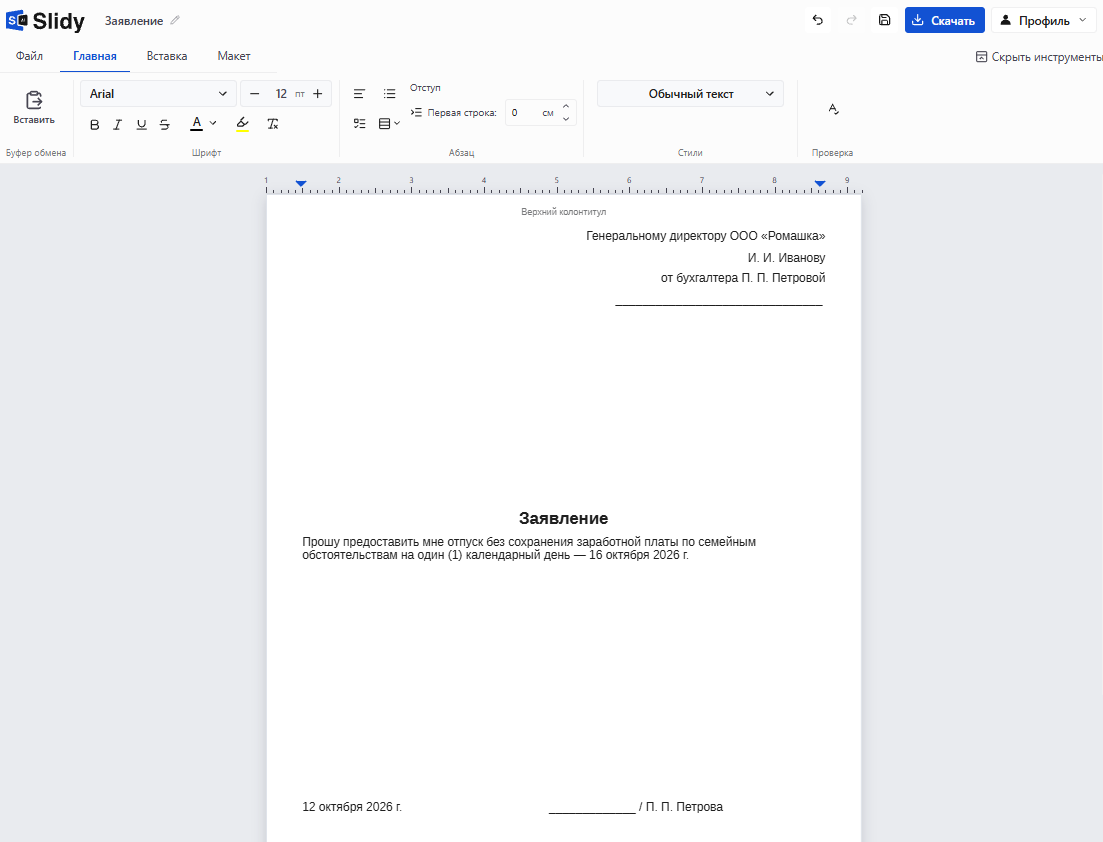Expand the Обычный текст style dropdown
Screen dimensions: 1103x842
pyautogui.click(x=690, y=94)
